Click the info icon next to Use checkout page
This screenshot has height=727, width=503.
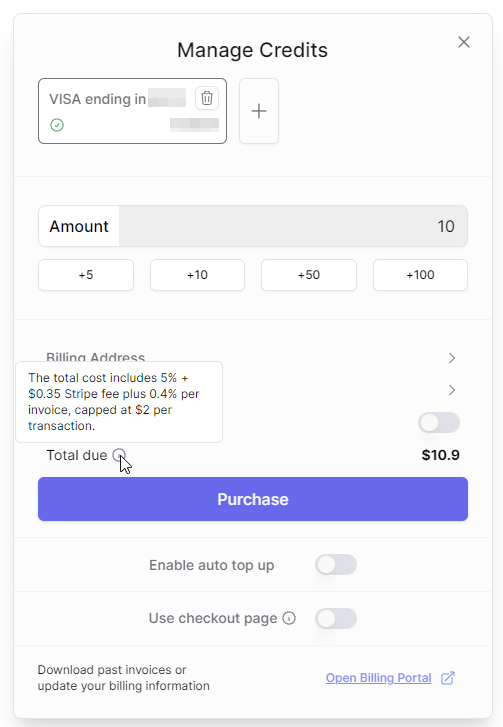point(289,618)
